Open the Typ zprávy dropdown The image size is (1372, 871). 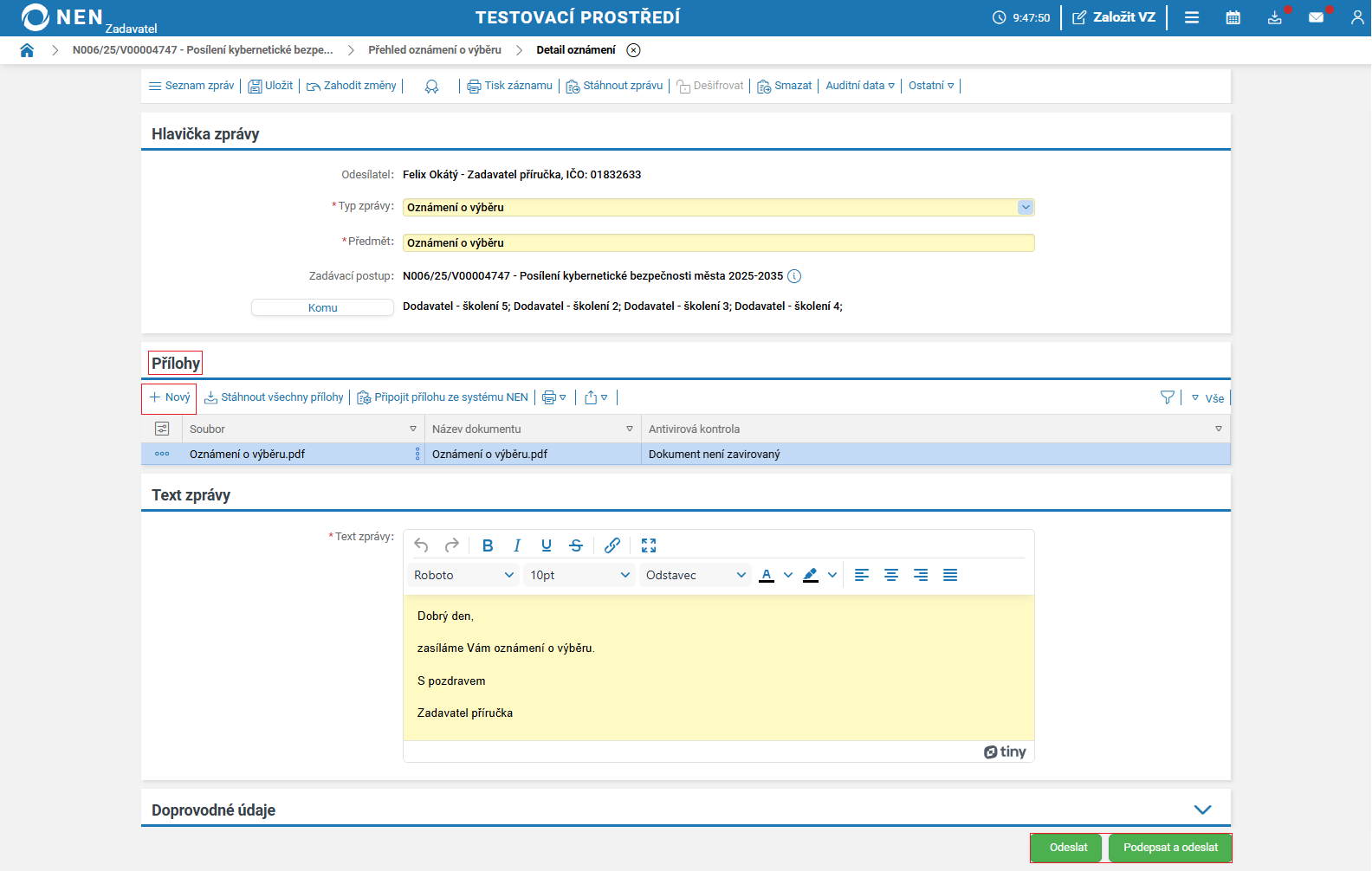tap(1026, 207)
